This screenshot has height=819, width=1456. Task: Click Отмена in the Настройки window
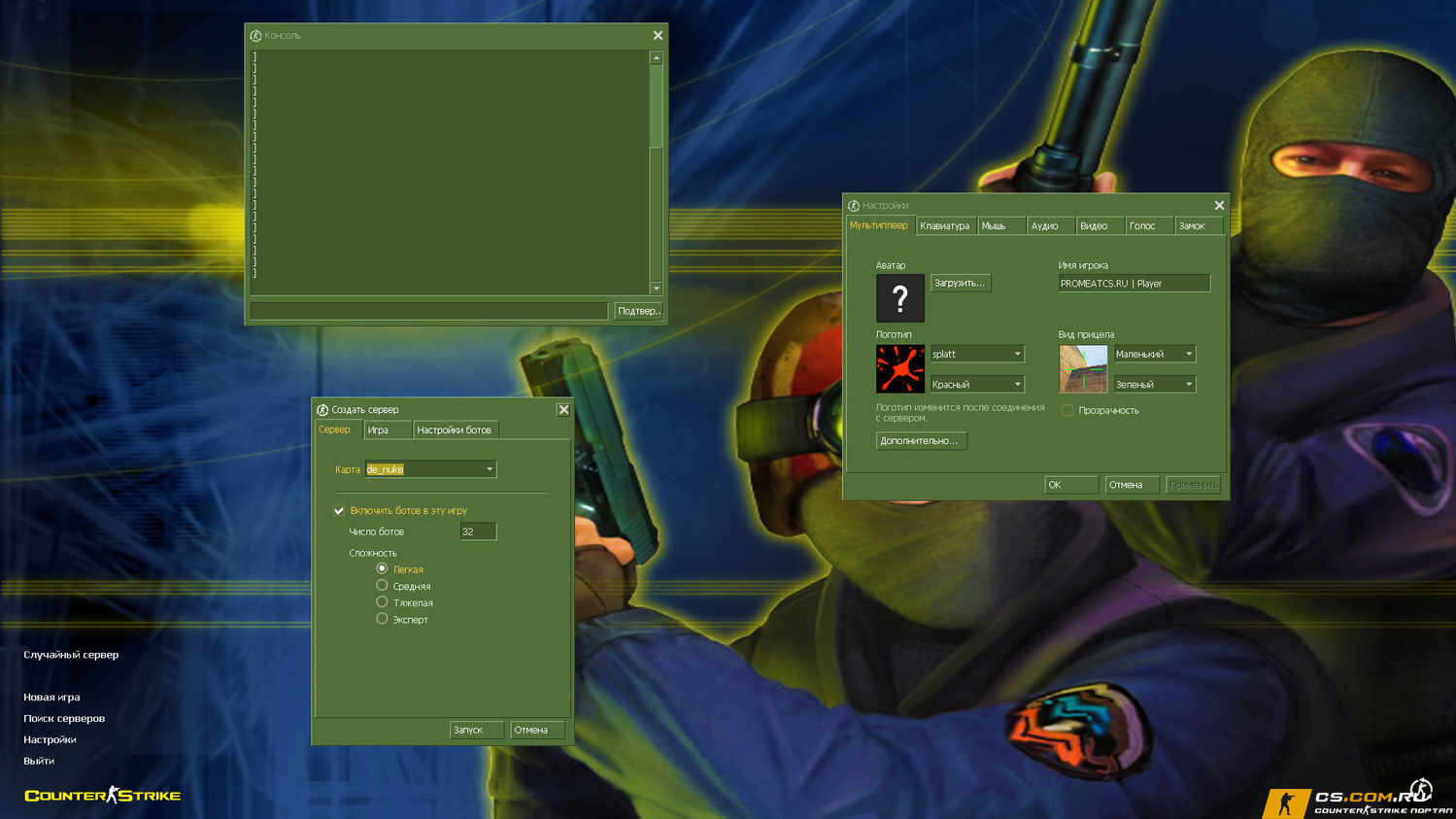pos(1132,485)
